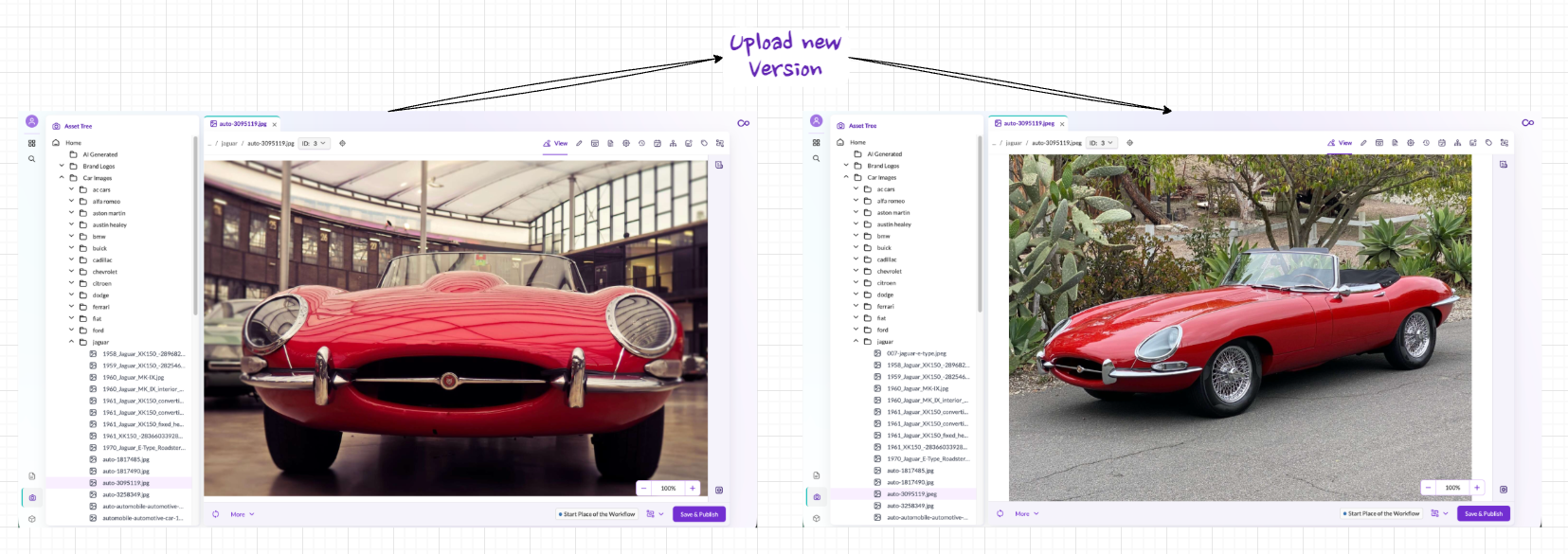Zoom in with the plus button in the .jpeg window
The image size is (1568, 554).
pyautogui.click(x=1477, y=488)
